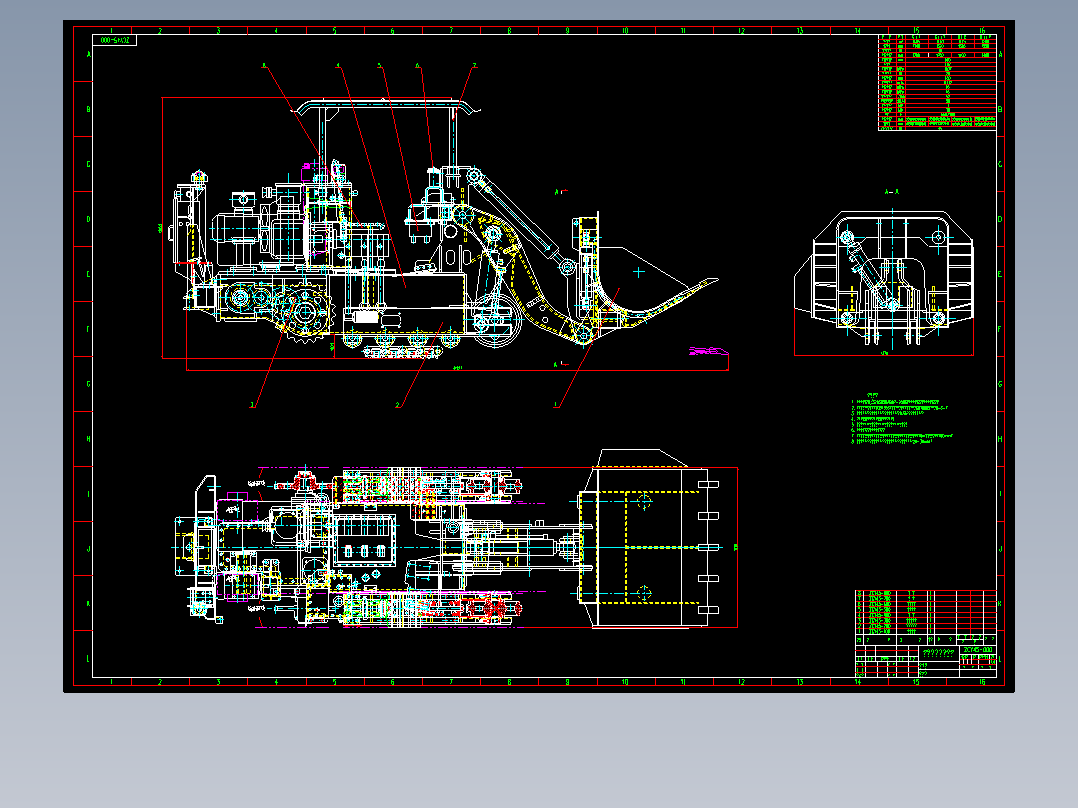Click the ZCY45-000 drawing number in title block
Image resolution: width=1078 pixels, height=808 pixels.
[978, 650]
